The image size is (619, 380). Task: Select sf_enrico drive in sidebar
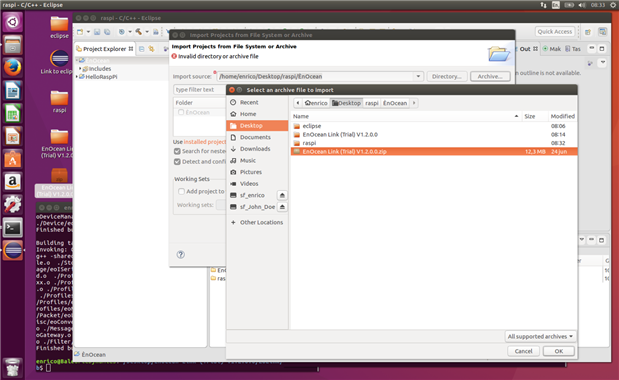252,195
